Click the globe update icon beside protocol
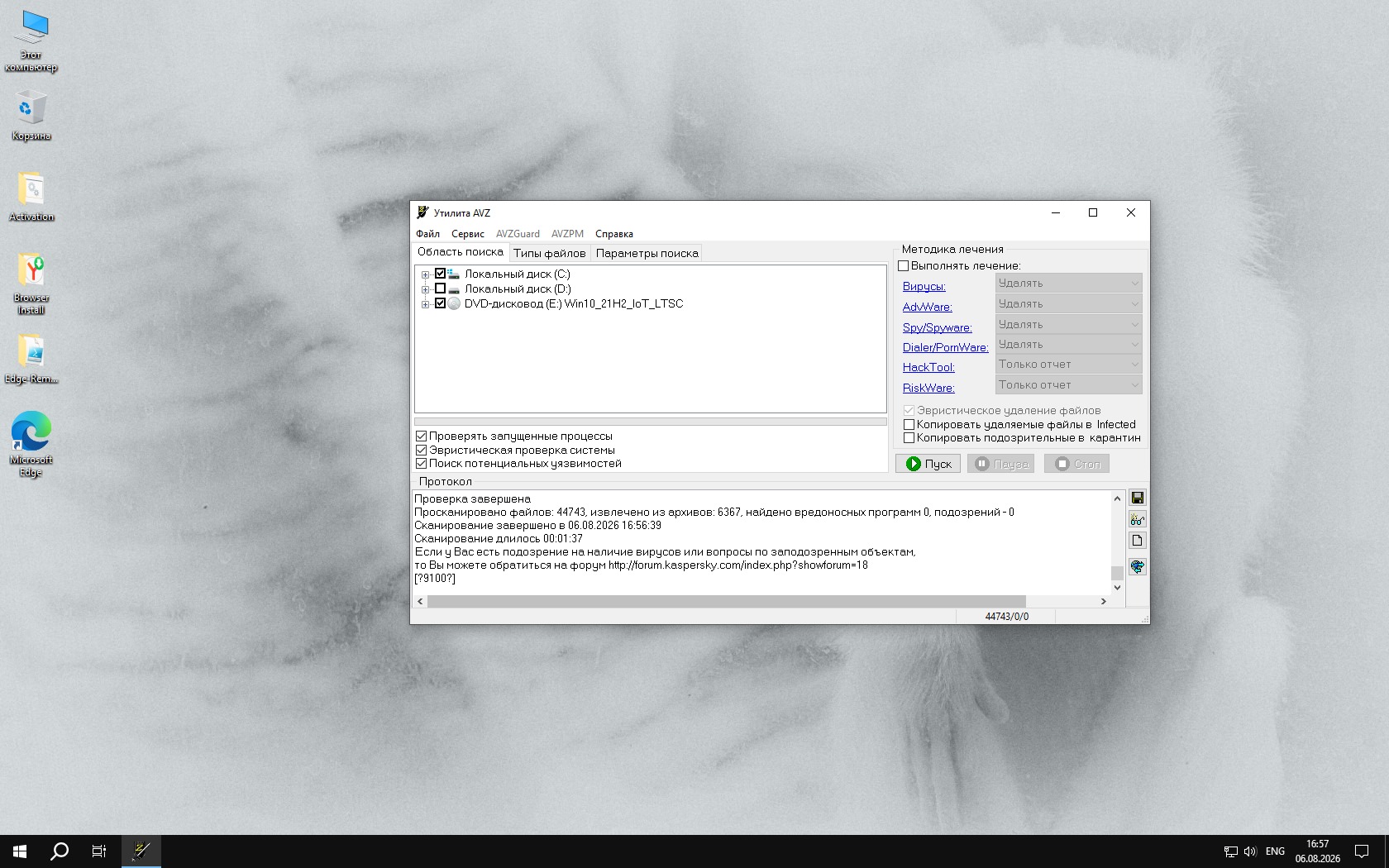The width and height of the screenshot is (1389, 868). [x=1138, y=566]
